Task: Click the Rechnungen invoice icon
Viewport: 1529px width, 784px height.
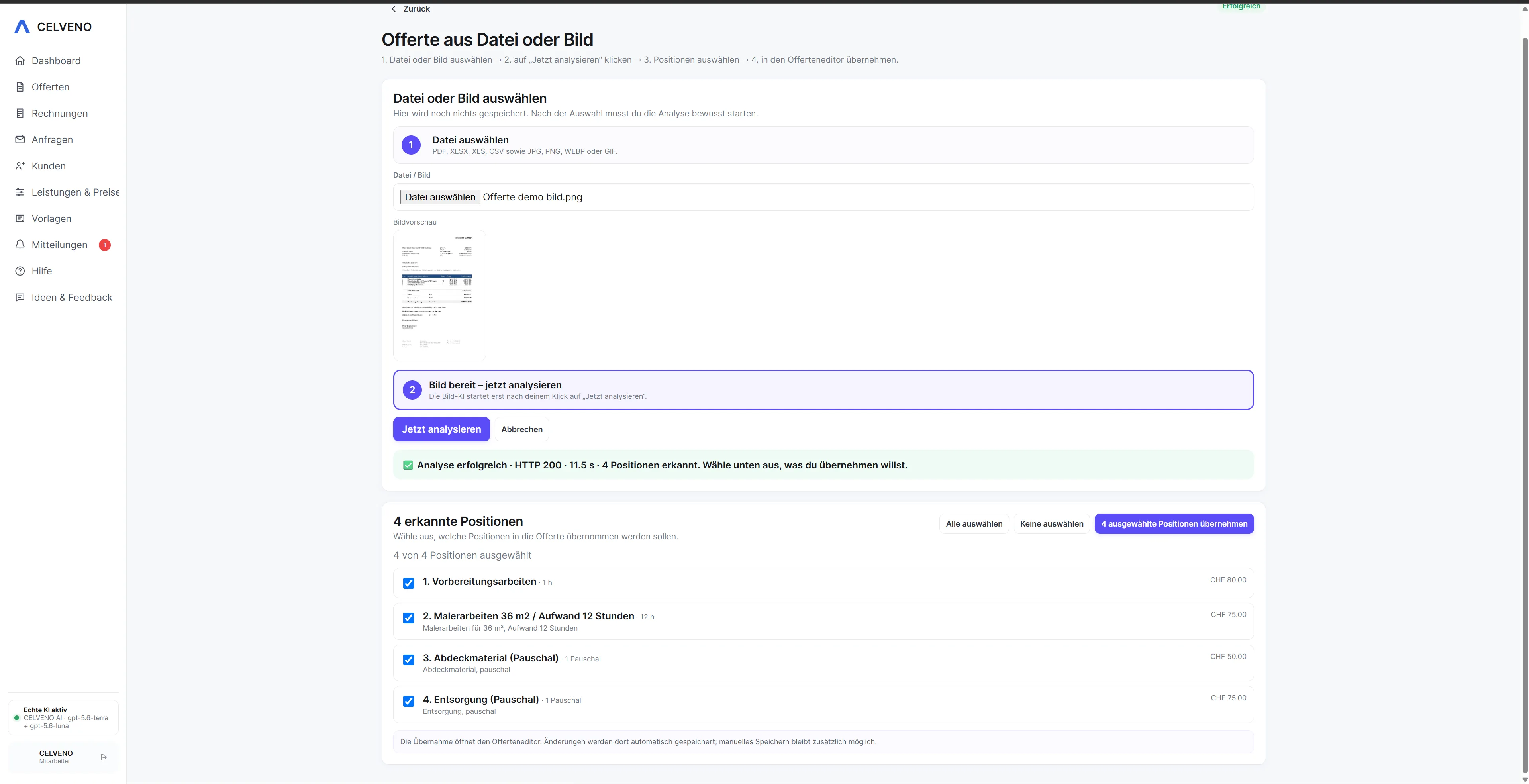Action: pos(20,114)
